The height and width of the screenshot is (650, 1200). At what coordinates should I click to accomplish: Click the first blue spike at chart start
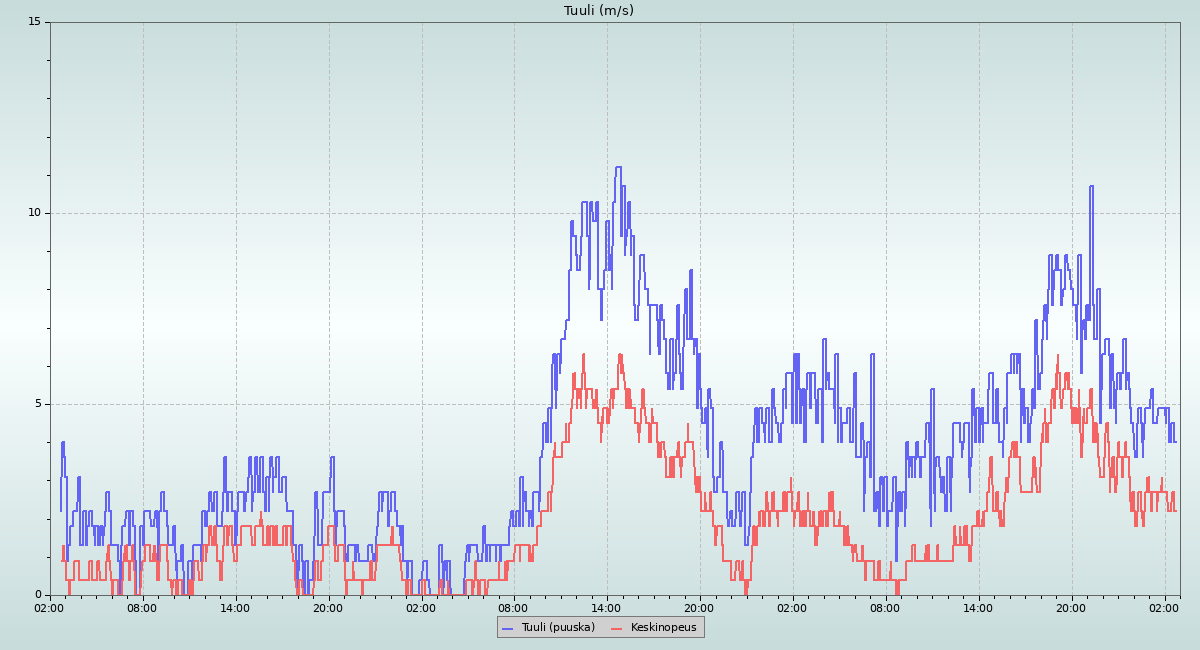[62, 443]
